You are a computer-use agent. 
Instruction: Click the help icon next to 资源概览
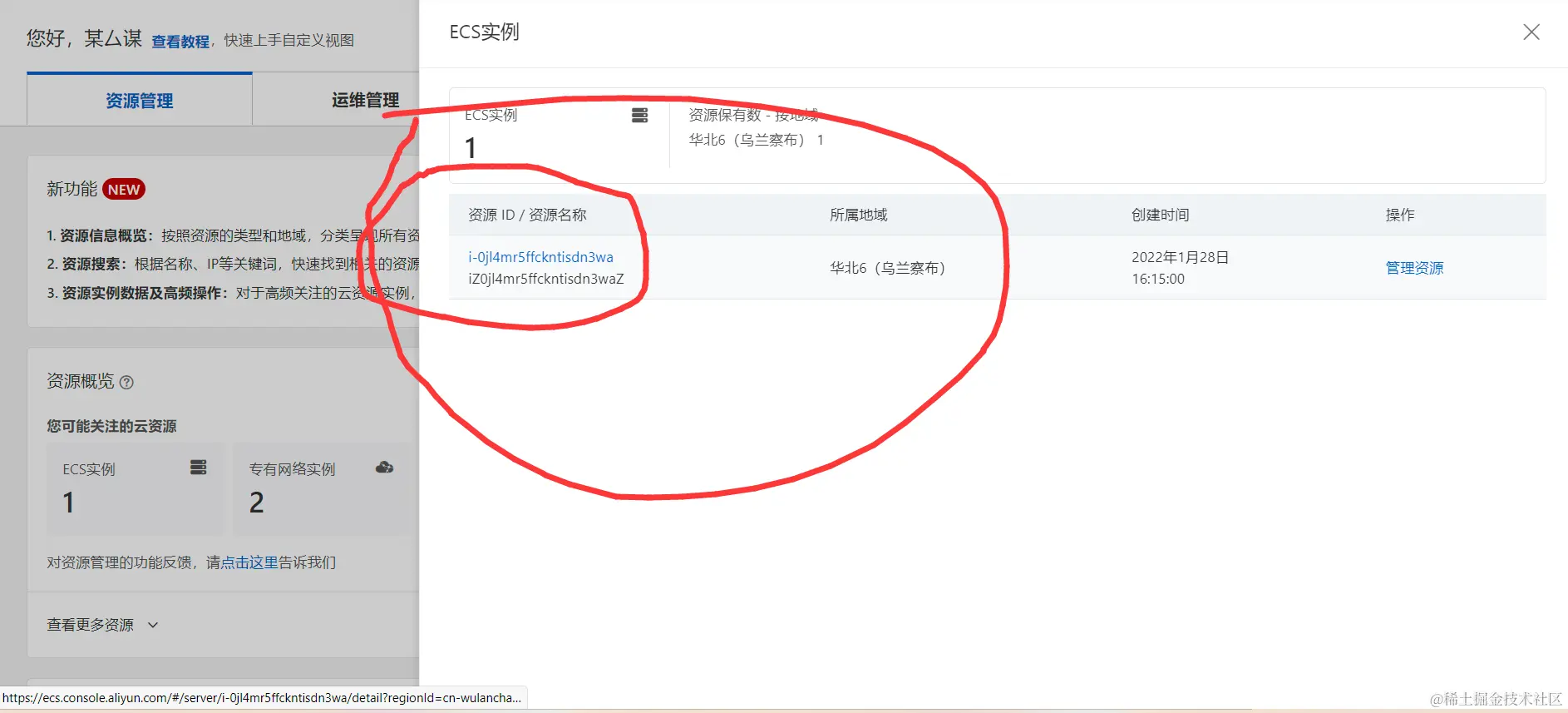[126, 382]
